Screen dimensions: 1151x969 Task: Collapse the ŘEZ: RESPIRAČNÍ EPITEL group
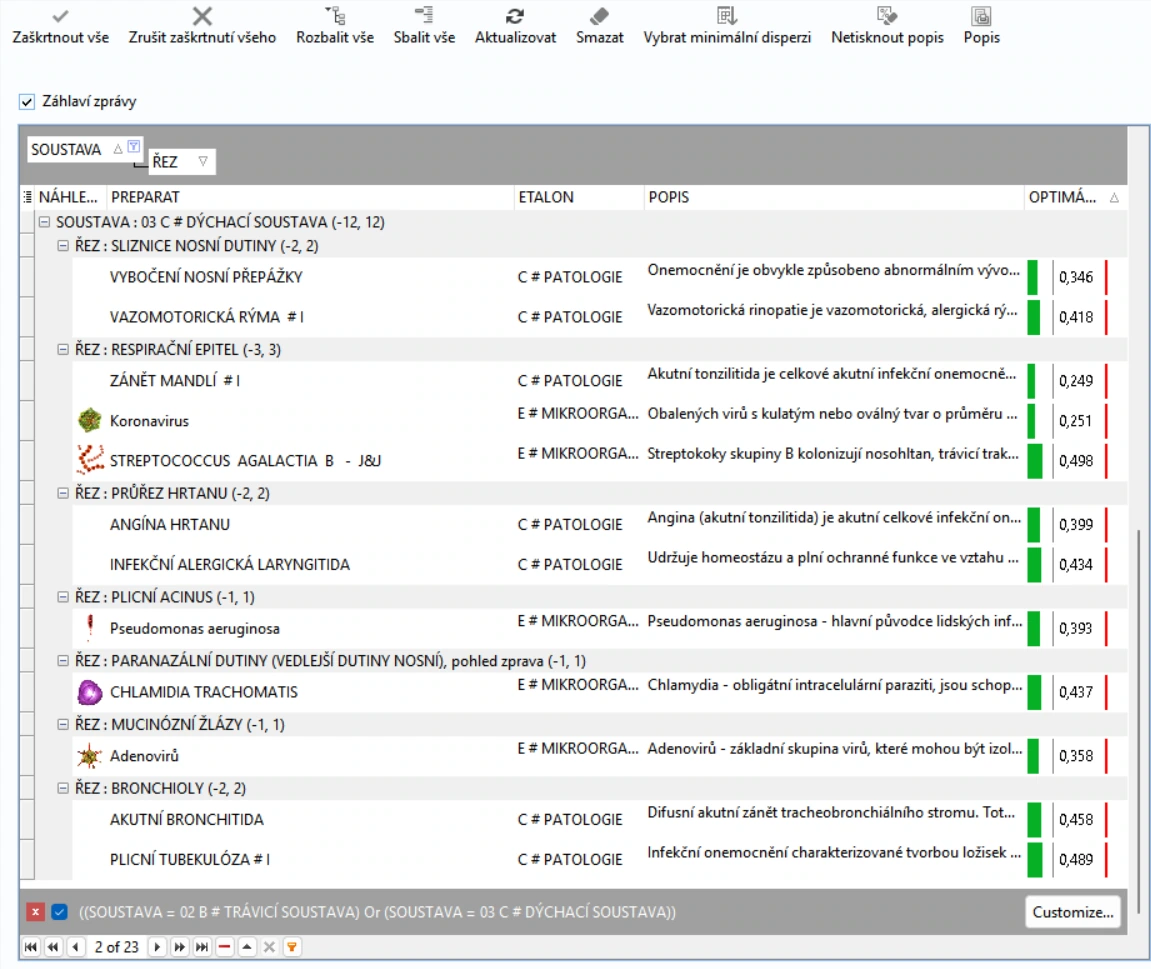63,349
